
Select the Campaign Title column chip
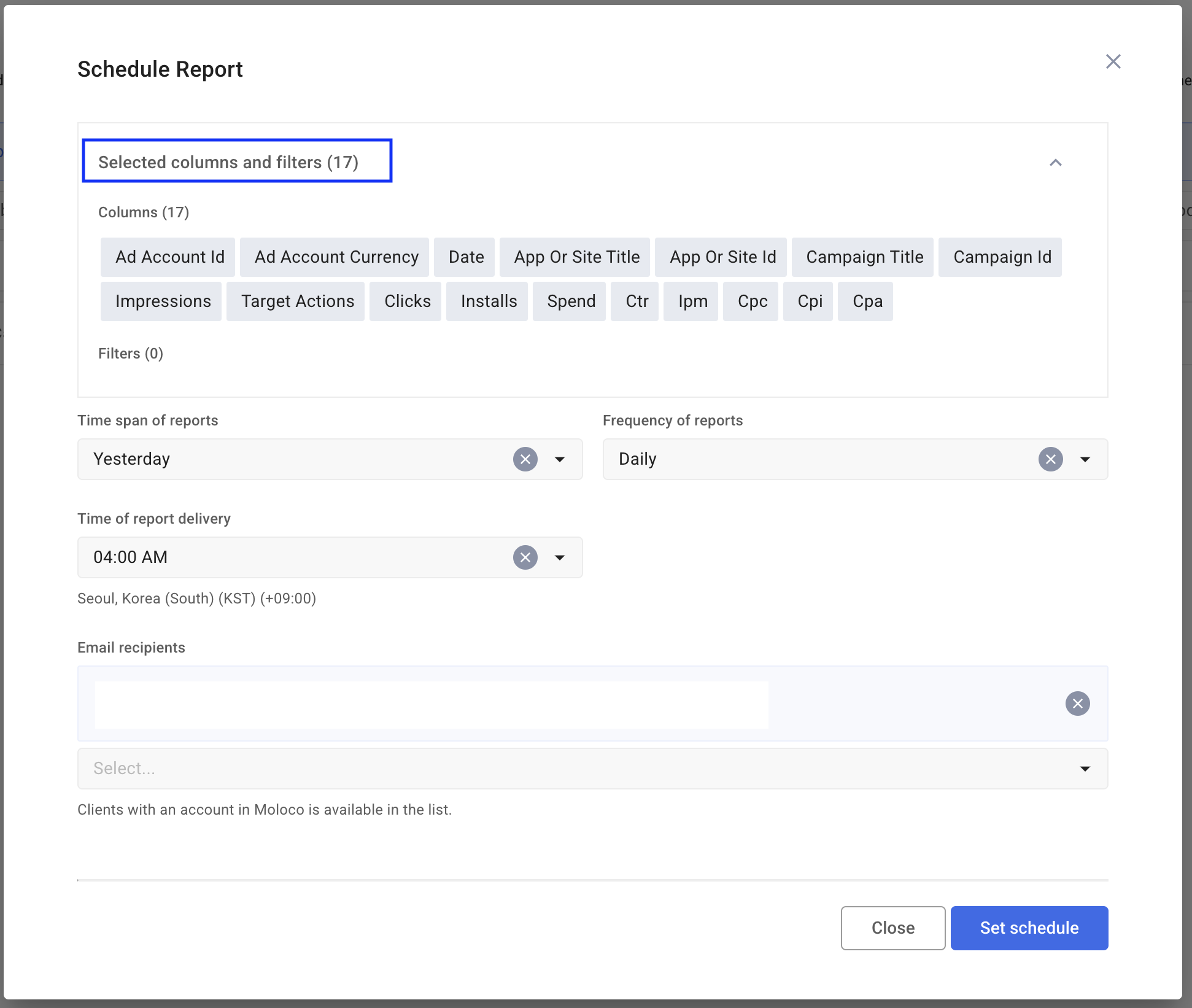coord(864,257)
